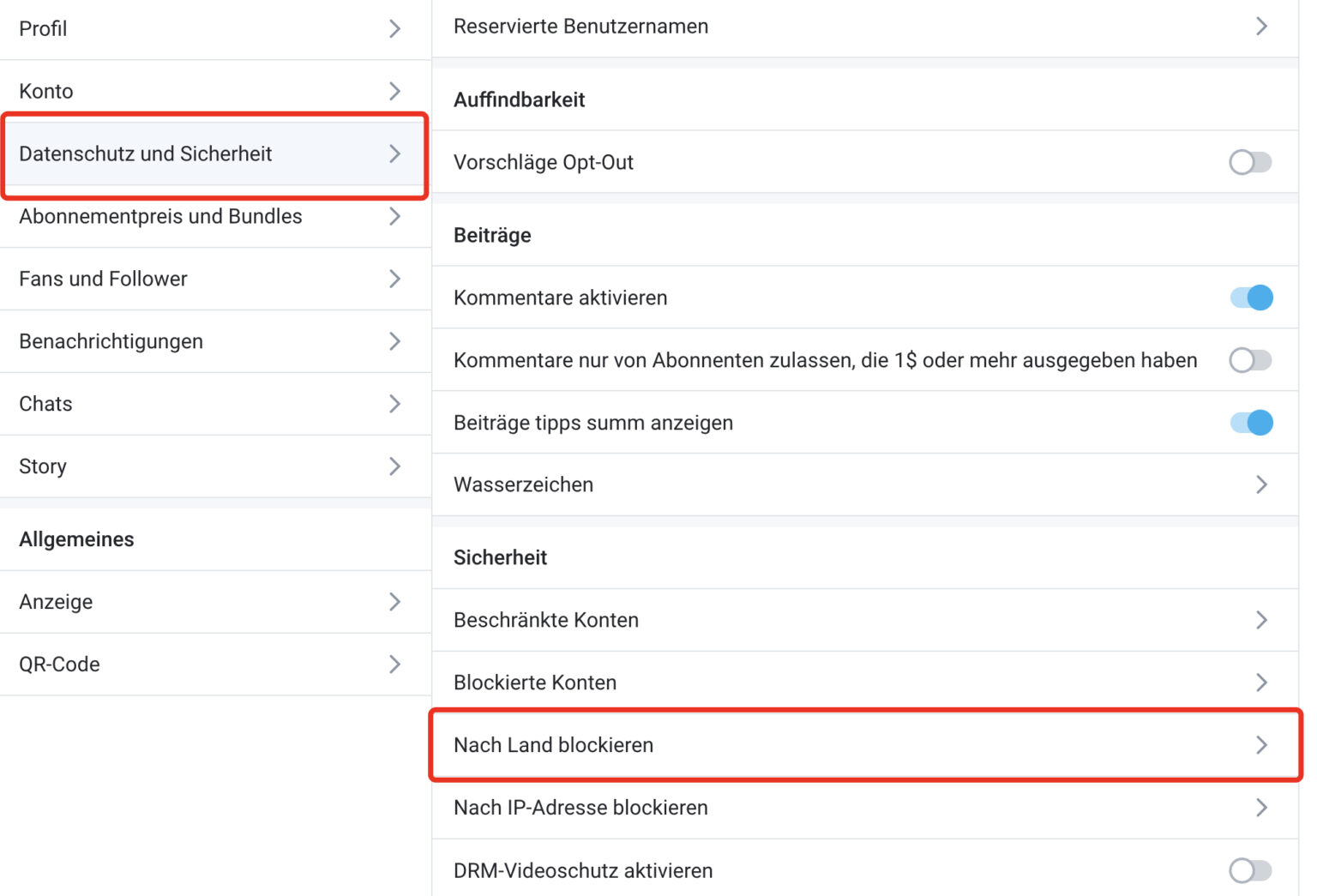Screen dimensions: 1317x896
Task: Open Abonnementpreis und Bundles menu entry
Action: (160, 217)
